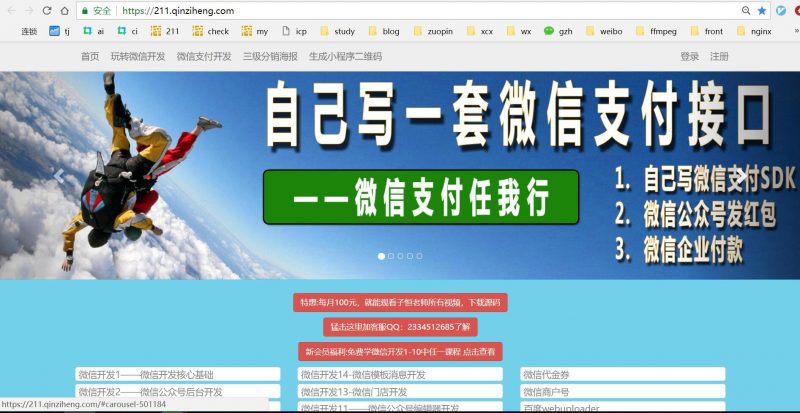Show previous carousel slide with left arrow
Viewport: 800px width, 413px height.
click(x=60, y=176)
